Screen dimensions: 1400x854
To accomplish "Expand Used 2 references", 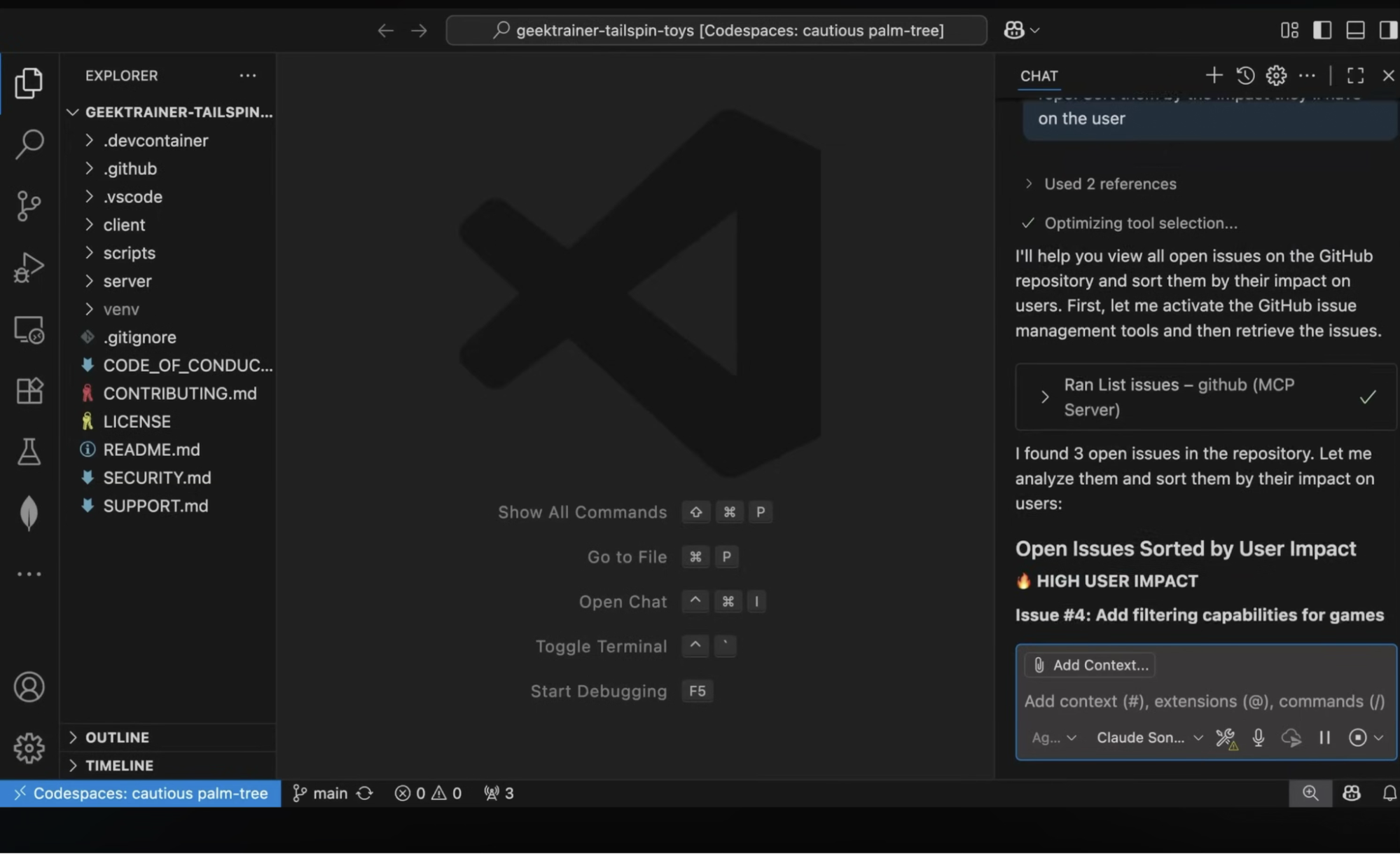I will click(x=1109, y=184).
